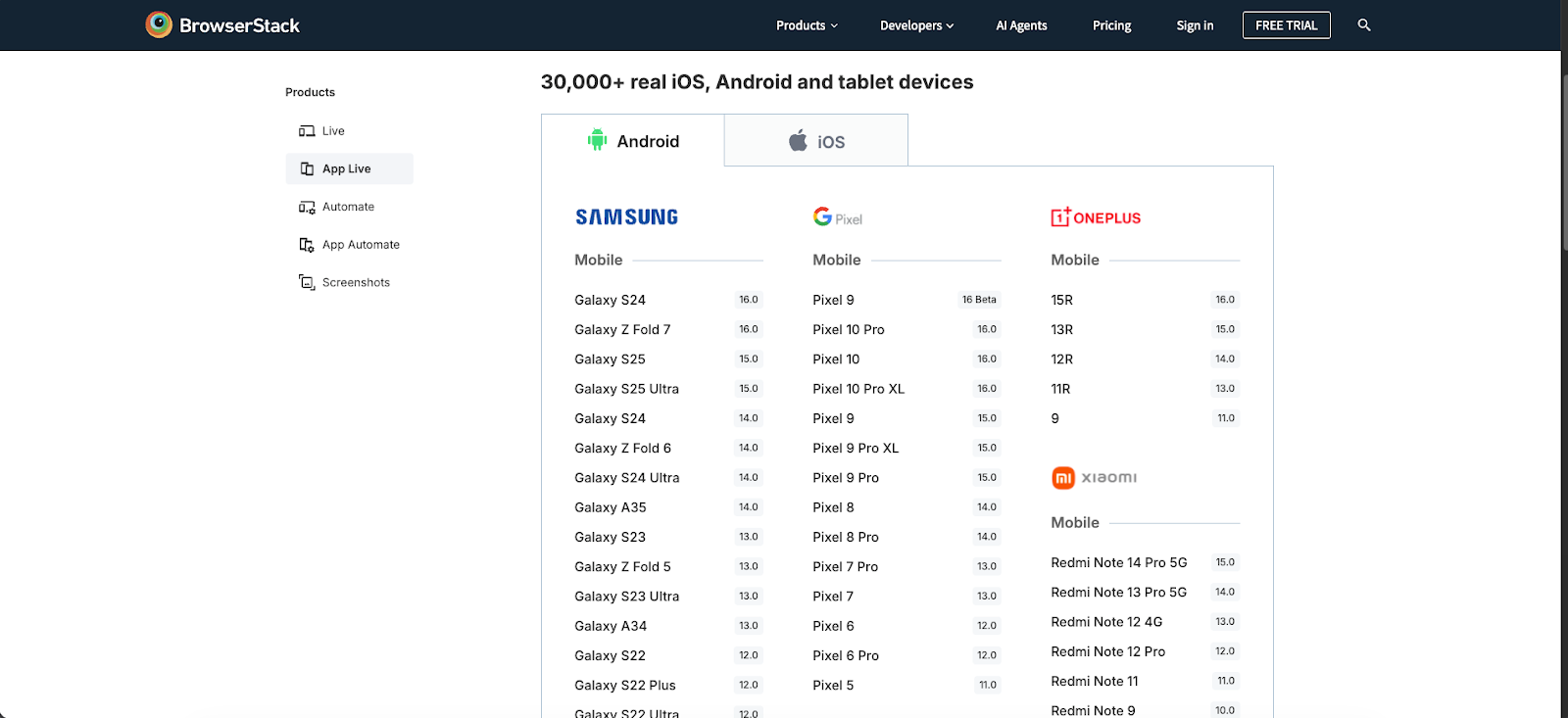Click Redmi Note 9 device
The image size is (1568, 718).
pos(1093,710)
